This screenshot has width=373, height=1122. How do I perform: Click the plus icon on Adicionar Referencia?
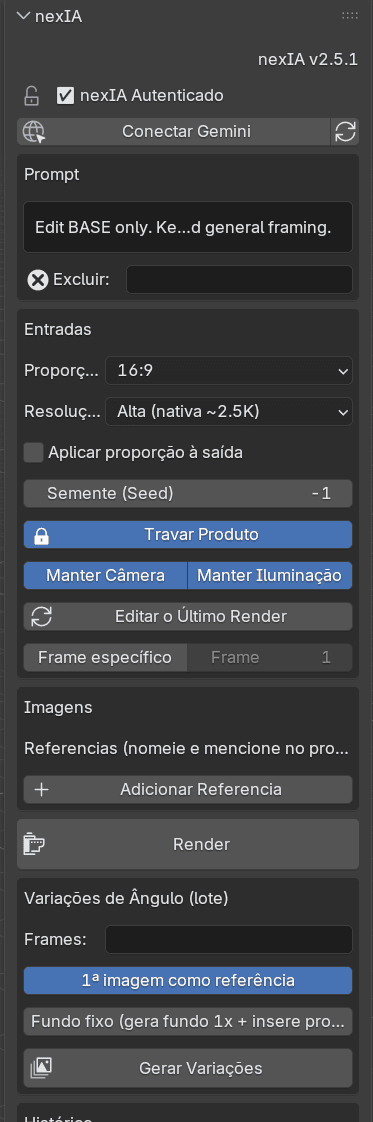click(x=42, y=789)
